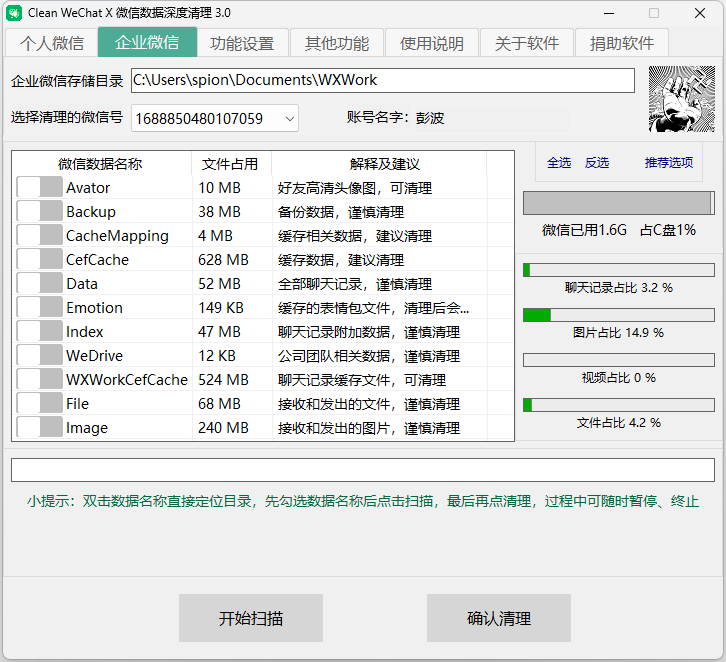Click the 全部聊天记录 description
The height and width of the screenshot is (662, 726).
(x=355, y=284)
